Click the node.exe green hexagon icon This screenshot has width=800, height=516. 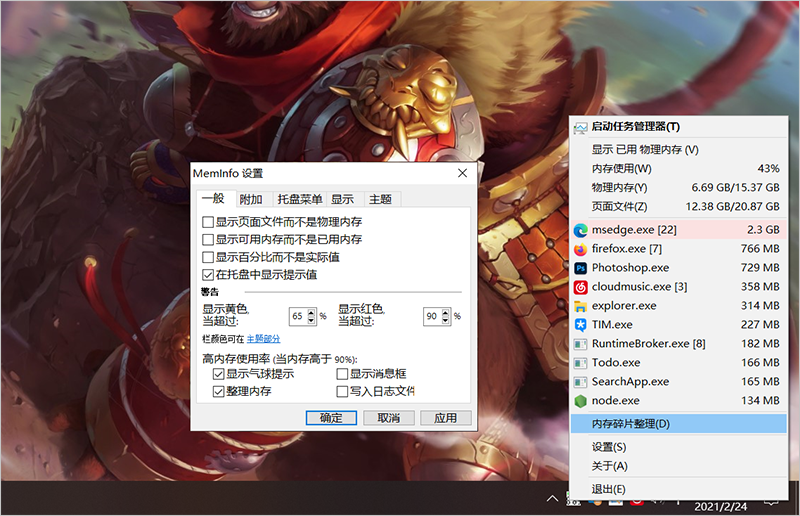[x=581, y=401]
